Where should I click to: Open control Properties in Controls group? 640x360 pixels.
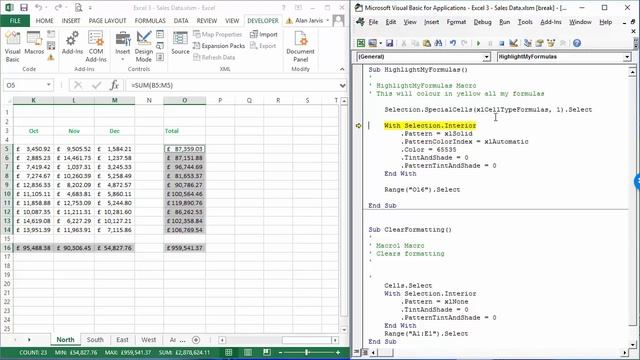click(x=160, y=34)
